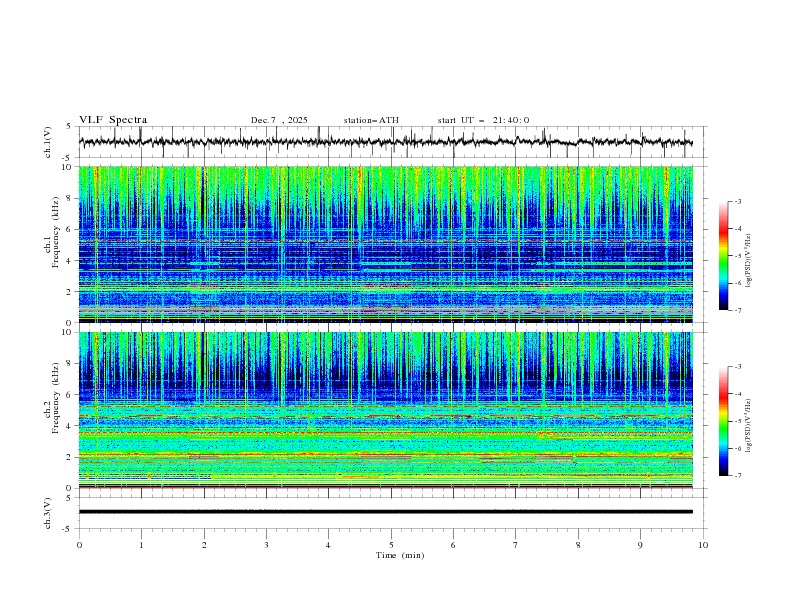This screenshot has width=792, height=612.
Task: Click time axis tick label '1'
Action: pyautogui.click(x=141, y=545)
